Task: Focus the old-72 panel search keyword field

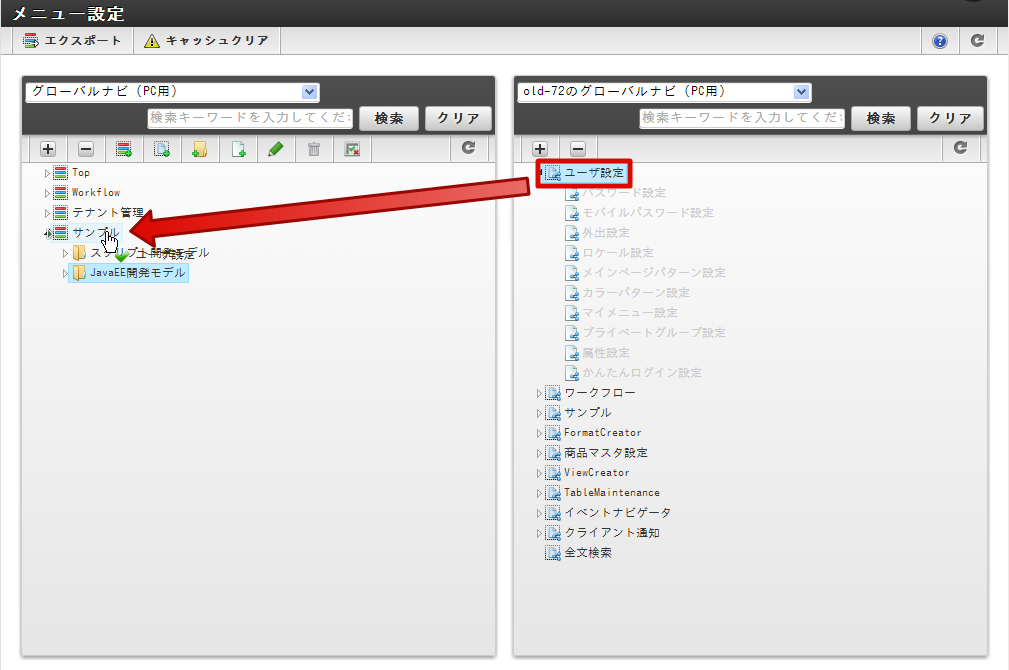Action: pos(742,118)
